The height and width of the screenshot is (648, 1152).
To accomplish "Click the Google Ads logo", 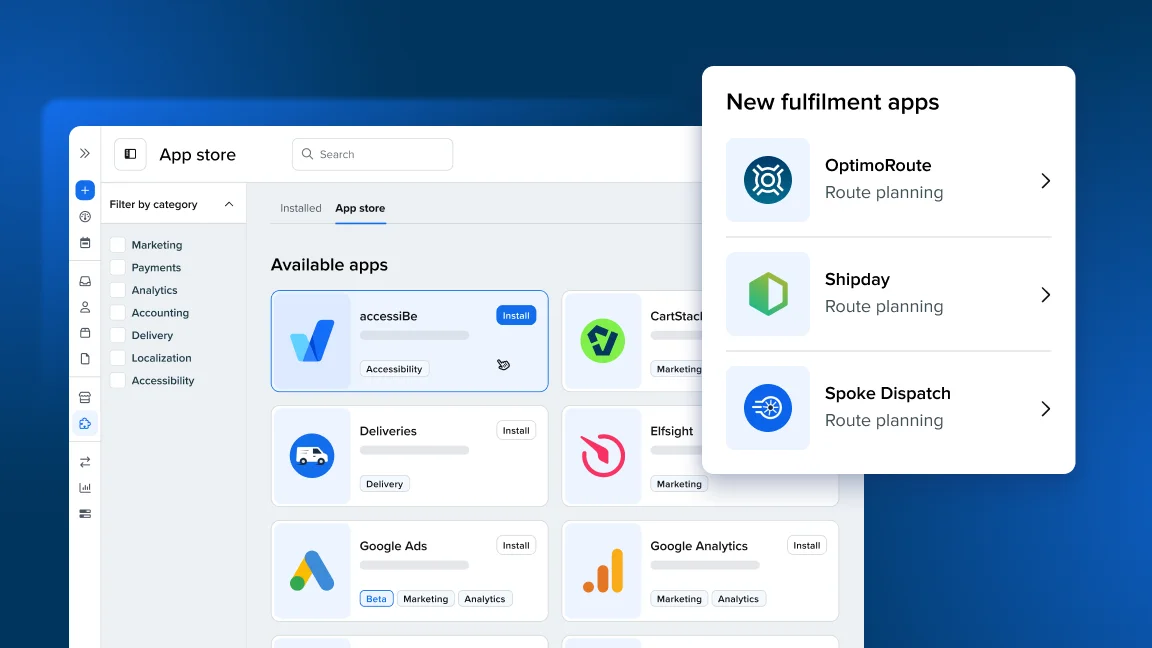I will [312, 571].
